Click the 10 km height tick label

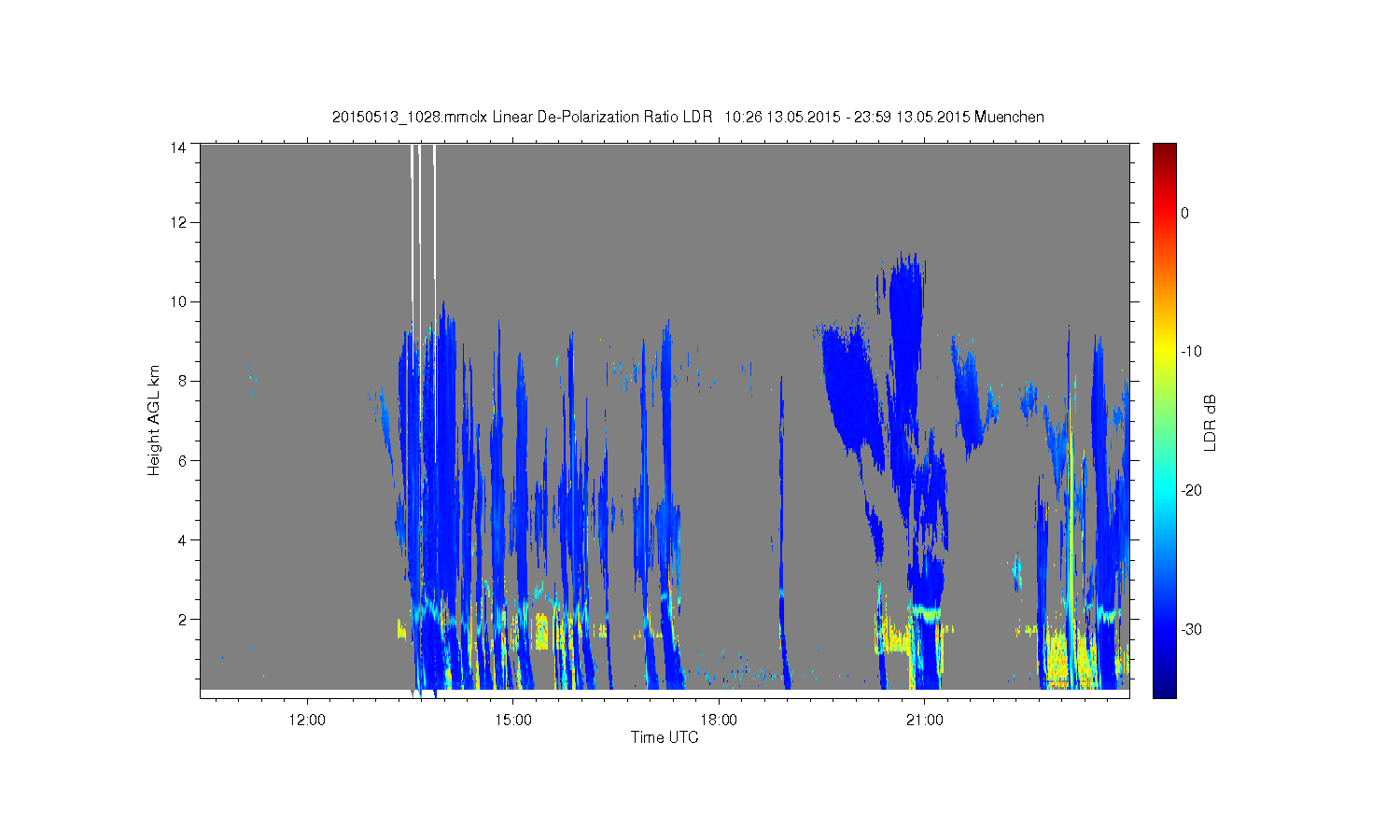click(178, 301)
